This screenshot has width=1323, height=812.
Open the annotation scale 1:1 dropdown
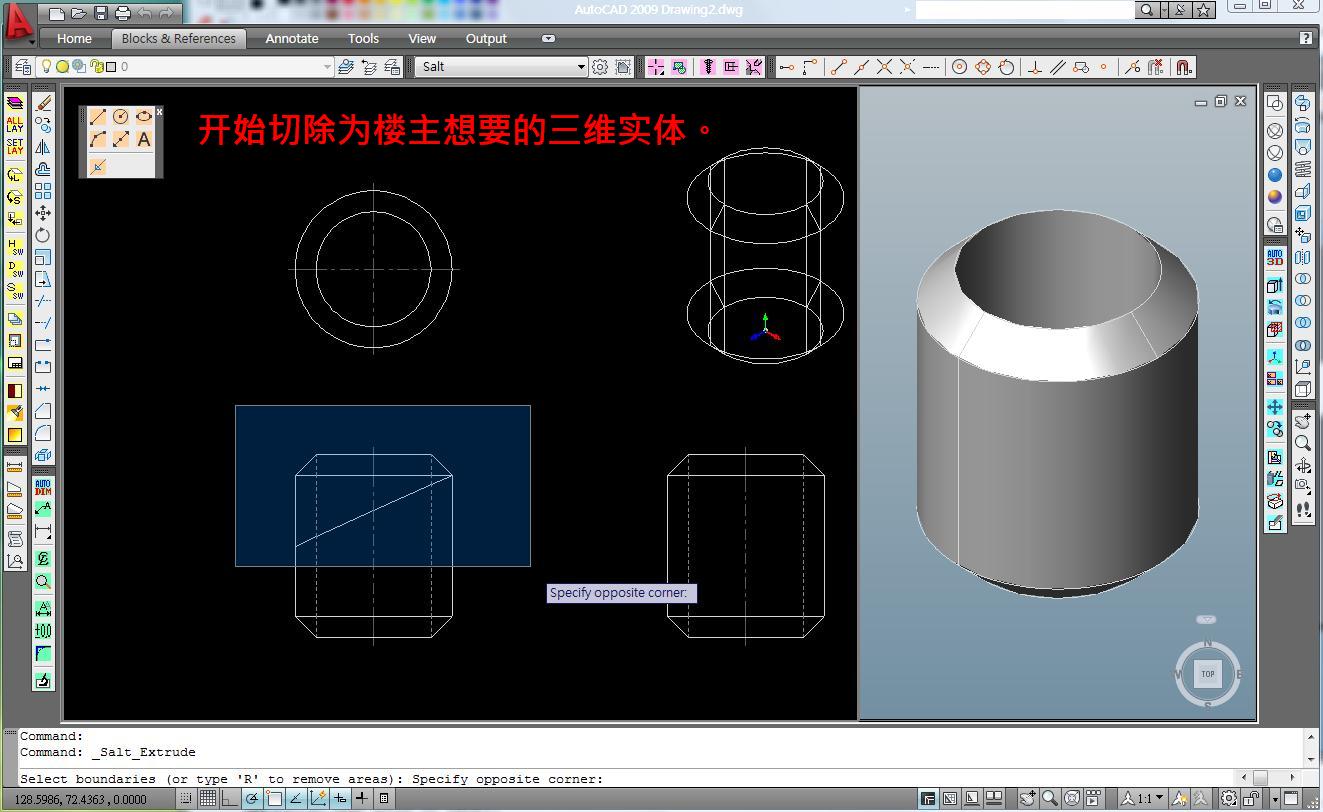(x=1145, y=799)
